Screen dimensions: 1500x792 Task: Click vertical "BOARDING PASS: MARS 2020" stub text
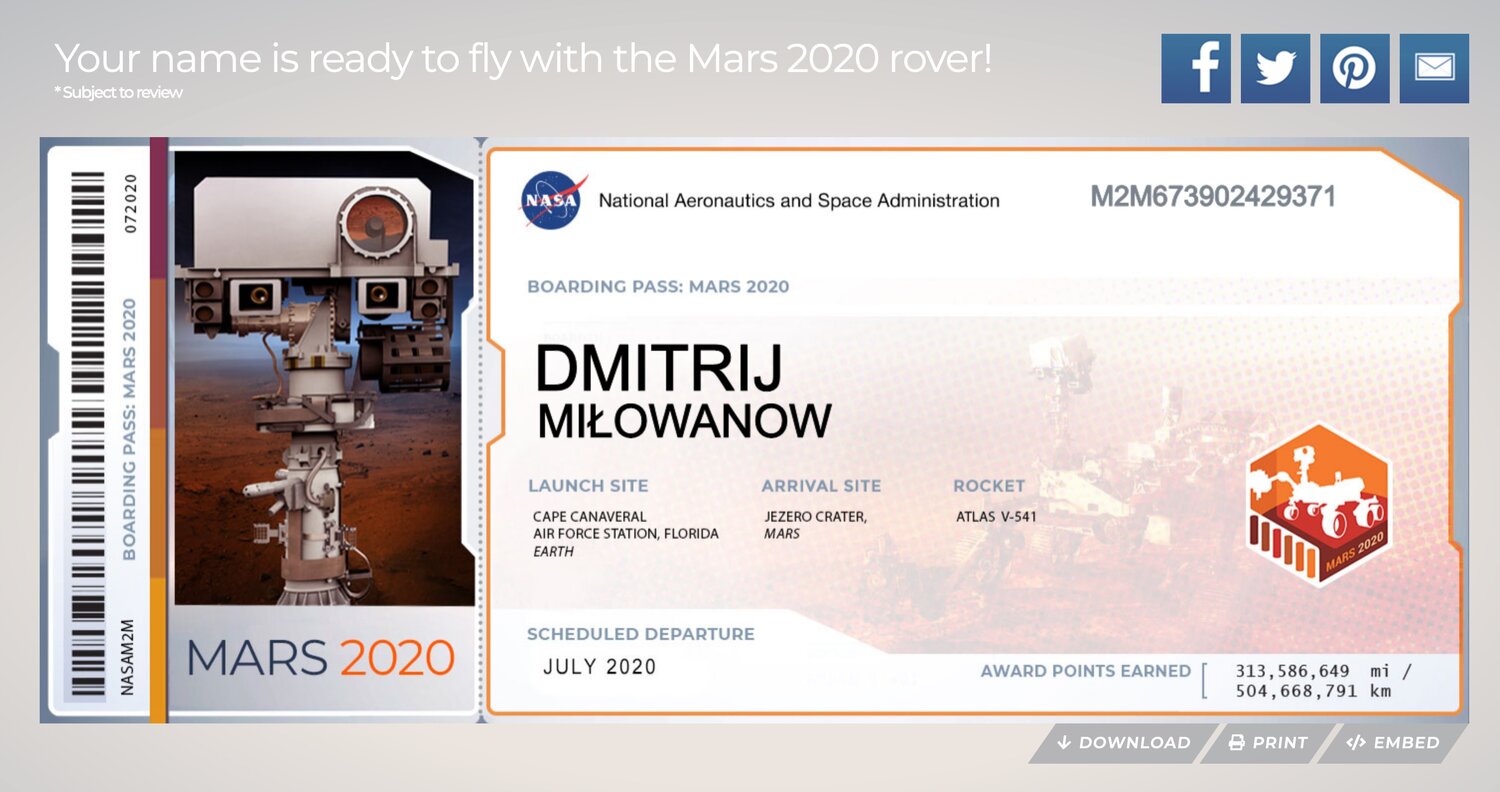[x=129, y=429]
